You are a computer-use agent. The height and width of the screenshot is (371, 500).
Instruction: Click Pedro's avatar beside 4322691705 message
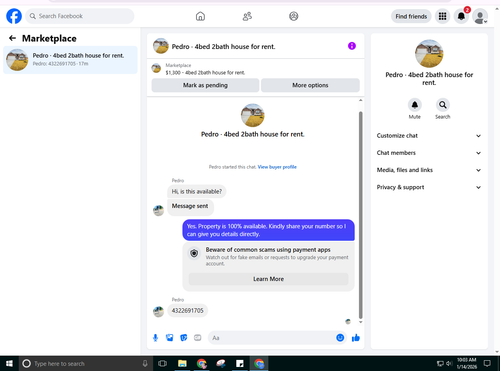pyautogui.click(x=158, y=312)
